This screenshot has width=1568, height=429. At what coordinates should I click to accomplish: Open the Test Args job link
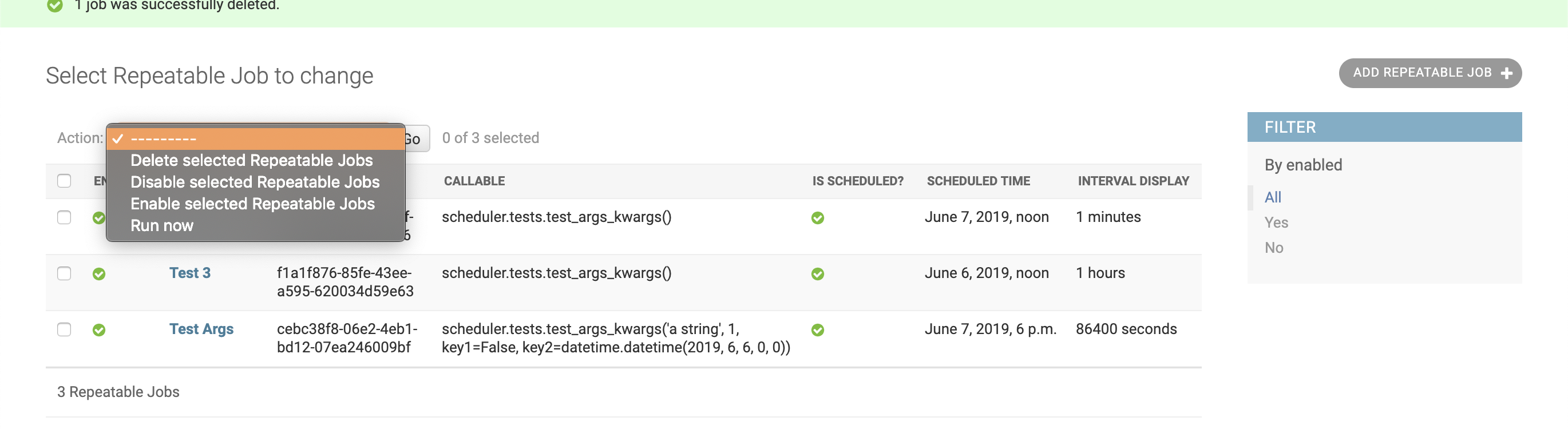pos(201,328)
